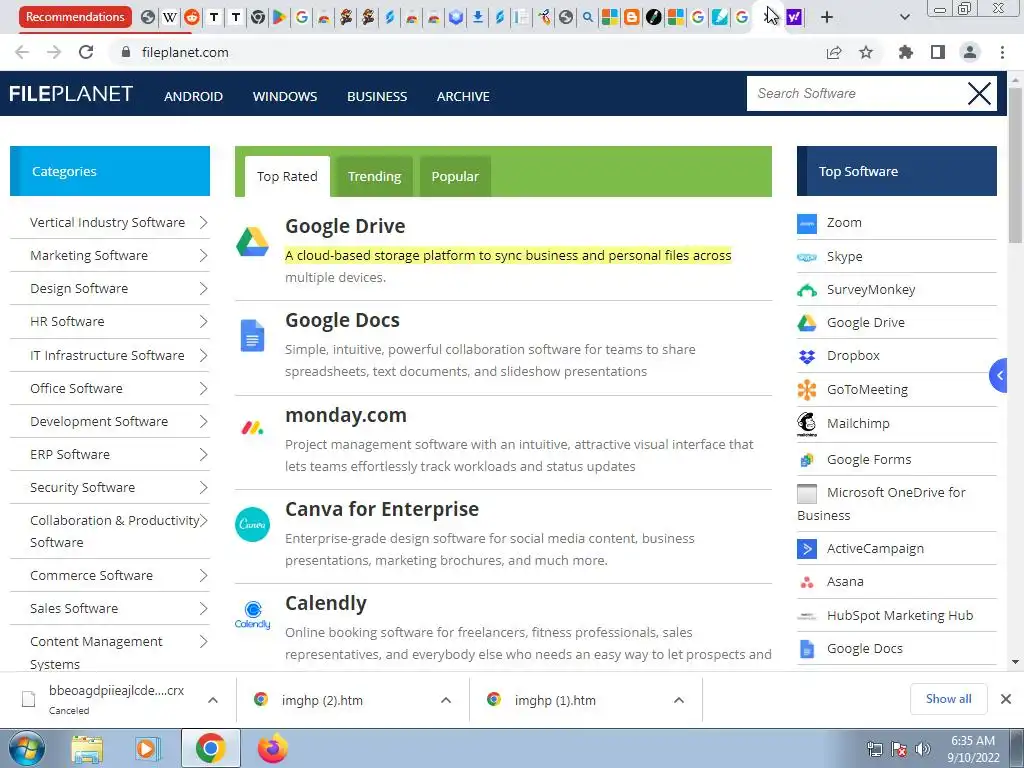This screenshot has height=768, width=1024.
Task: Open Windows Explorer from the taskbar
Action: (x=87, y=749)
